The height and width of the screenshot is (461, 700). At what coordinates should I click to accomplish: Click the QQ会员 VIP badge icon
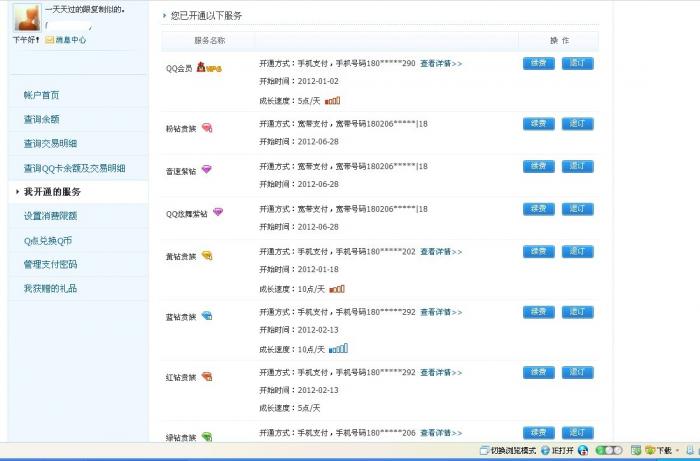point(209,68)
